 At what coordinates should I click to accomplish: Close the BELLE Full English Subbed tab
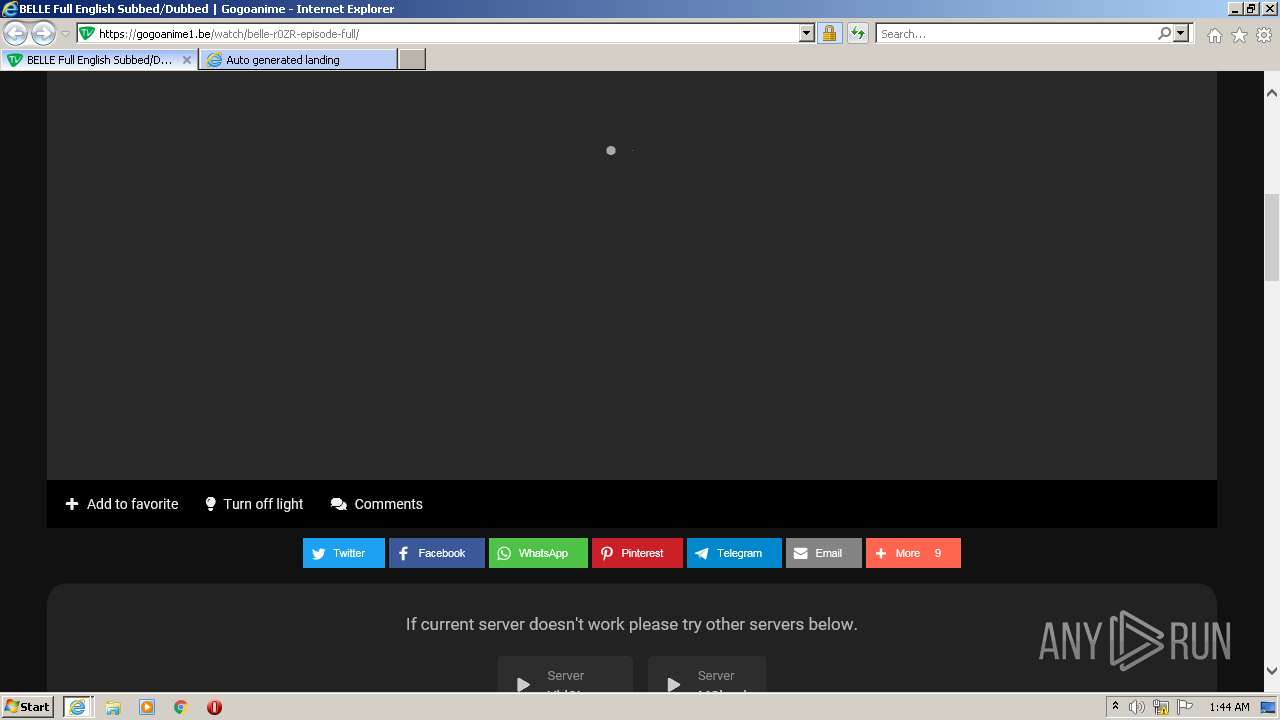[186, 60]
